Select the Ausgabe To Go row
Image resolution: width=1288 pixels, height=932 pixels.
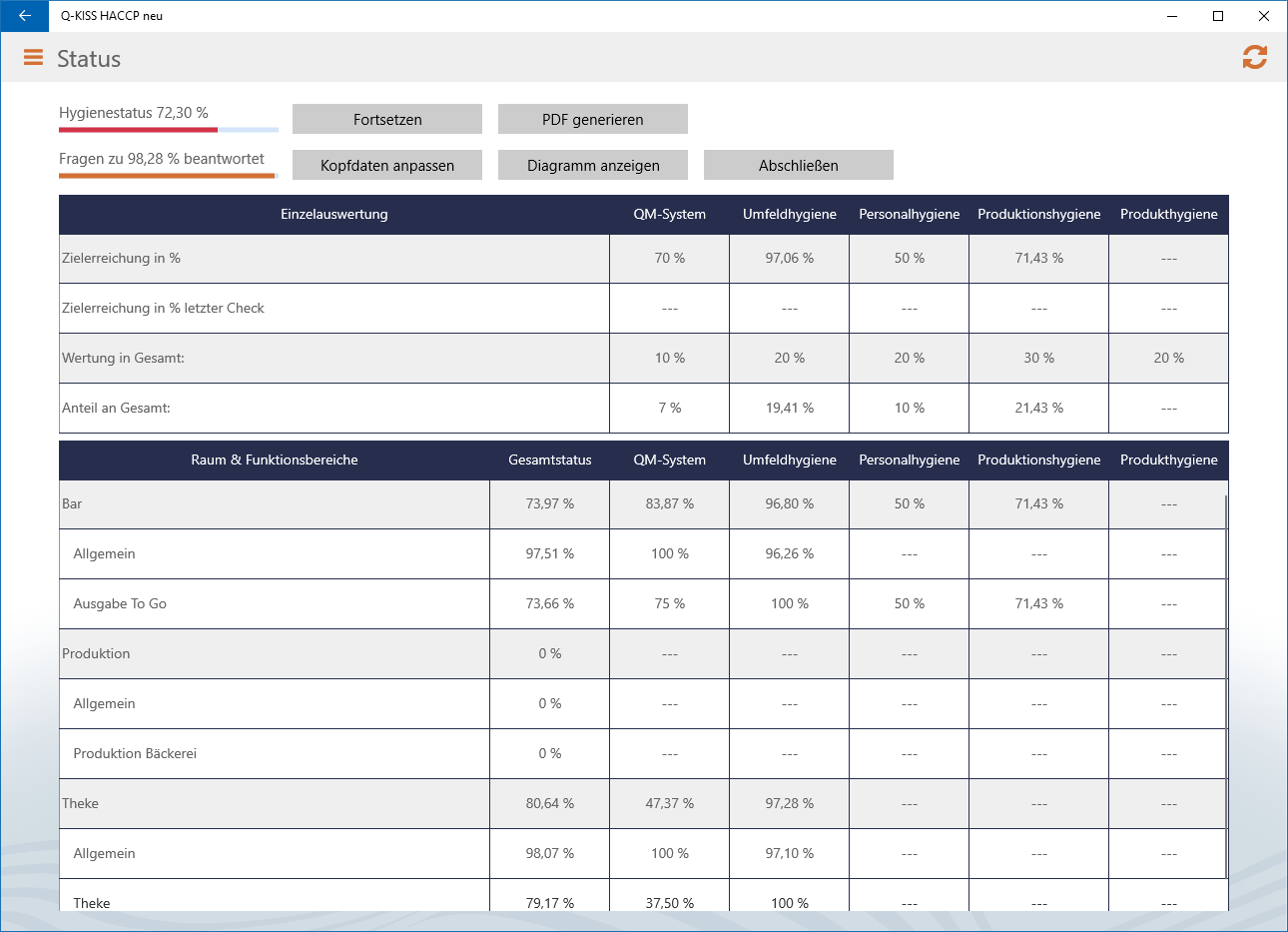tap(642, 603)
